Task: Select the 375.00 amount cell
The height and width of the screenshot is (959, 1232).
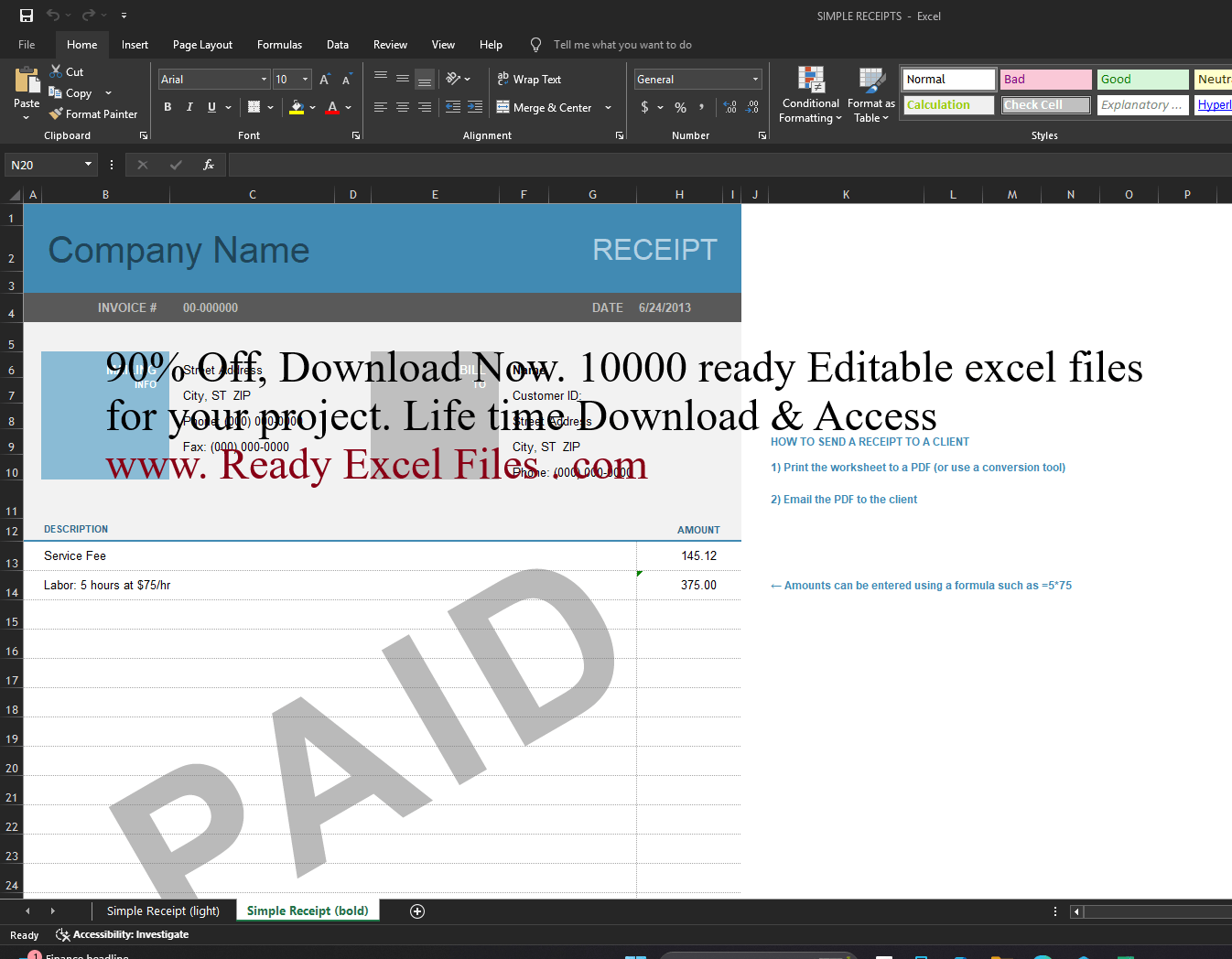Action: click(688, 585)
